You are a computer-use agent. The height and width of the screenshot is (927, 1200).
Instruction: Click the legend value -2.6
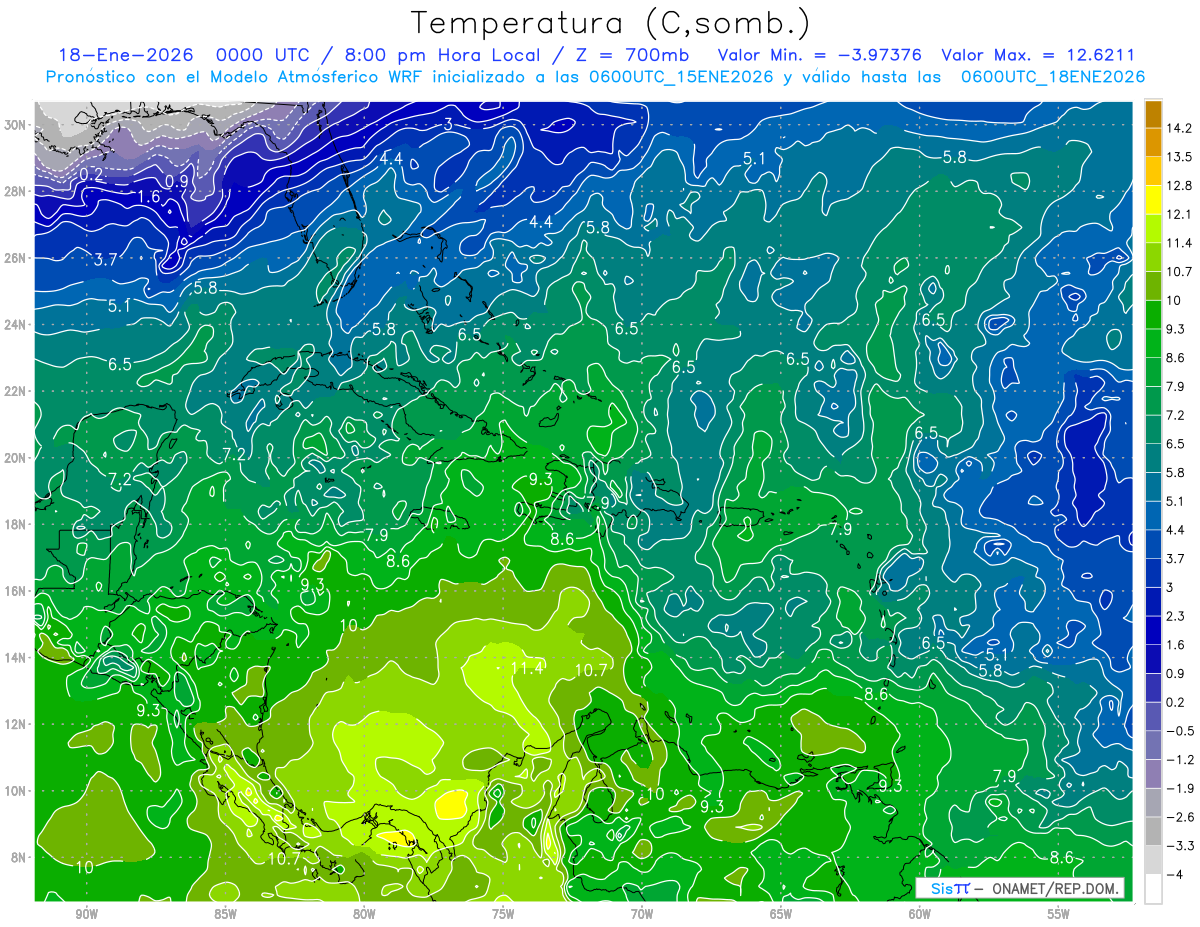coord(1180,817)
